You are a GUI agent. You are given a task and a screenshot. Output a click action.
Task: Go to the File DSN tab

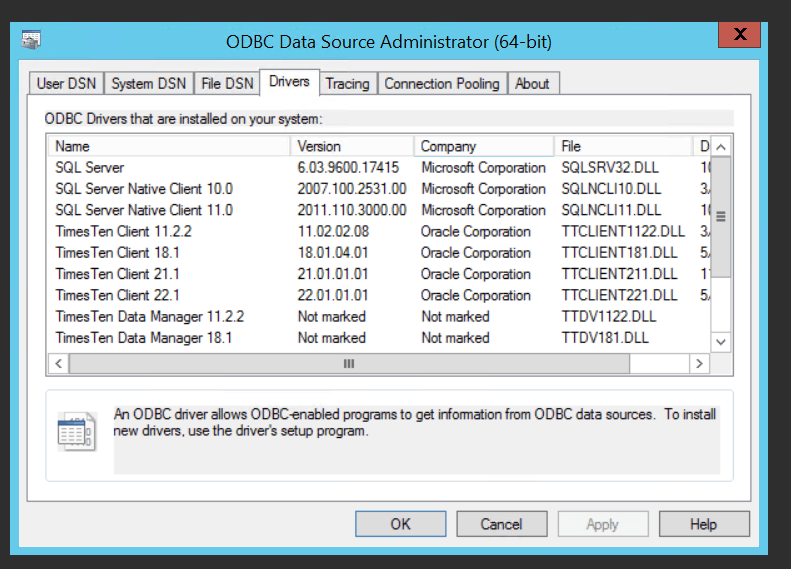[x=227, y=83]
